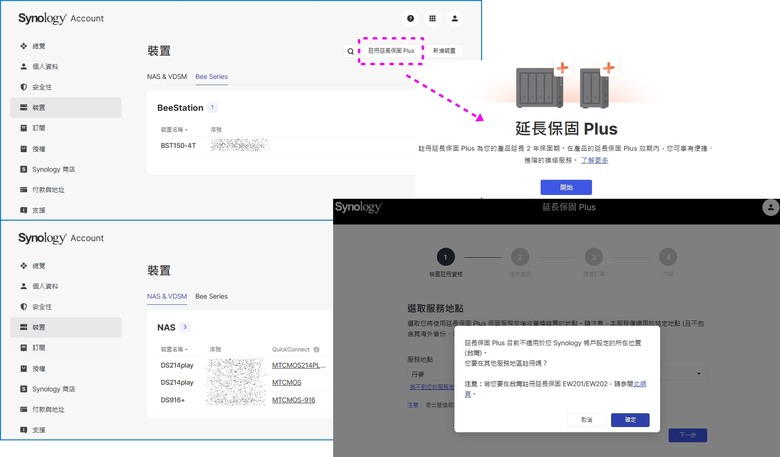Click the search magnifier icon beside 註冊延長保固 Plus
The width and height of the screenshot is (780, 457).
click(351, 51)
